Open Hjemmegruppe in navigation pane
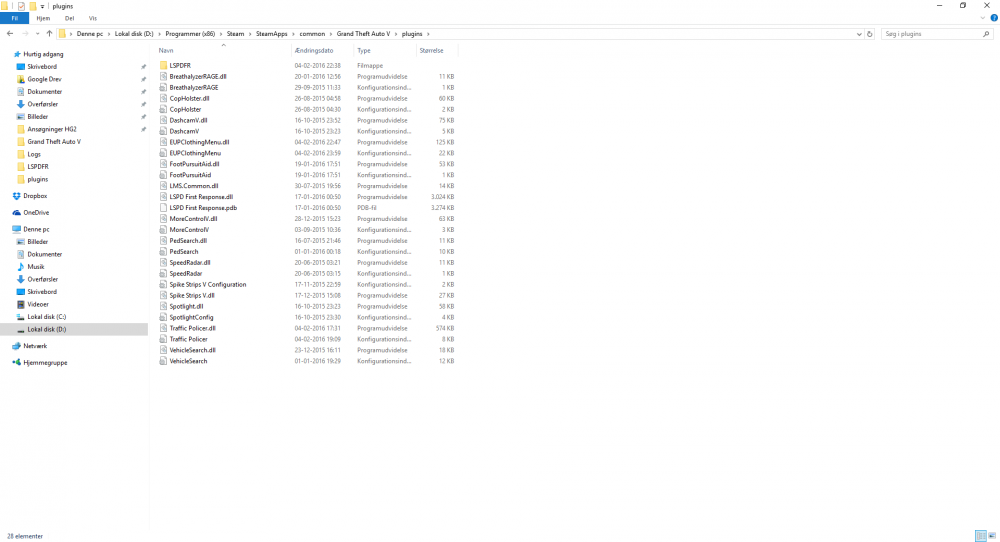Screen dimensions: 1000x542 [x=45, y=362]
